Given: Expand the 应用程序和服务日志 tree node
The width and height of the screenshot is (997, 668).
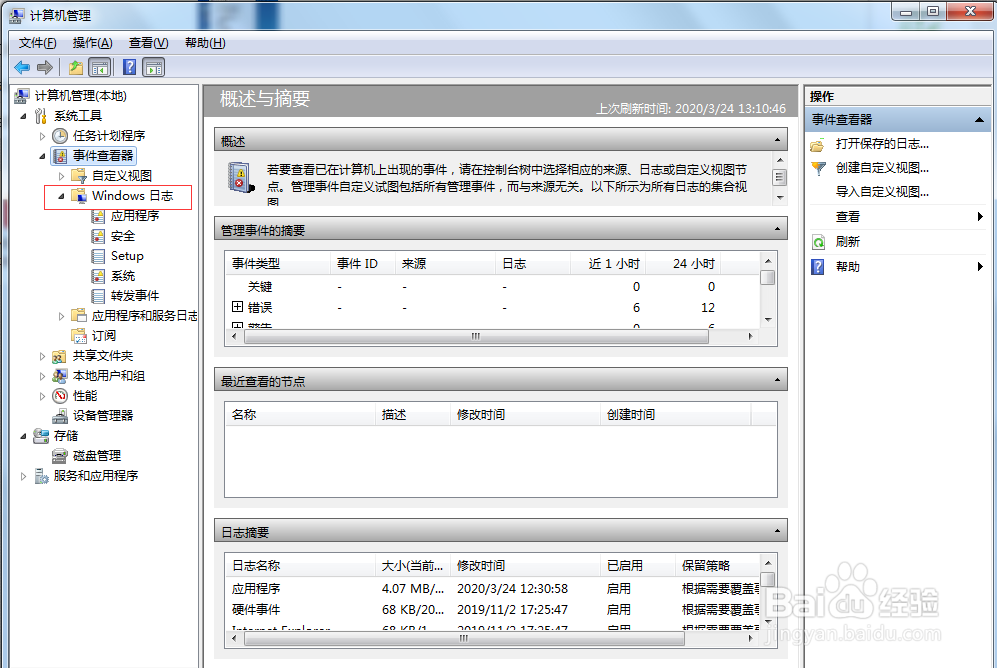Looking at the screenshot, I should pos(62,316).
